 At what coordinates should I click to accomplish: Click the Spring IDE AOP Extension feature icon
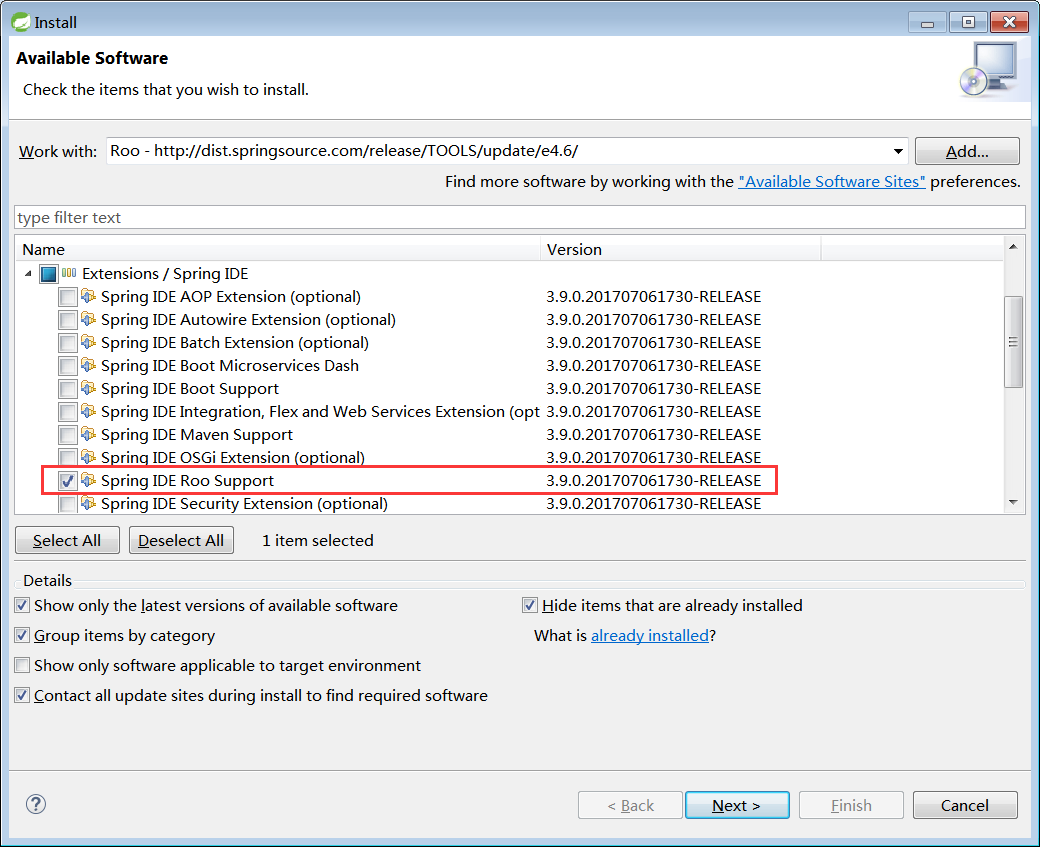tap(88, 296)
